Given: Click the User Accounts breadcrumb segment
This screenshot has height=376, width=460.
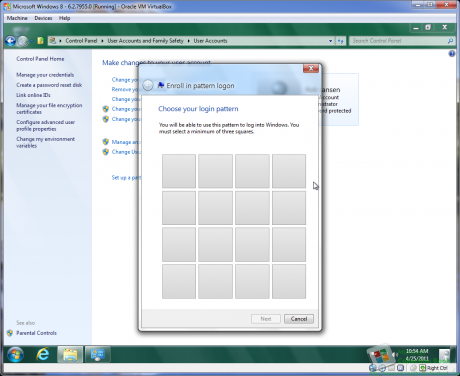Looking at the screenshot, I should [x=210, y=41].
